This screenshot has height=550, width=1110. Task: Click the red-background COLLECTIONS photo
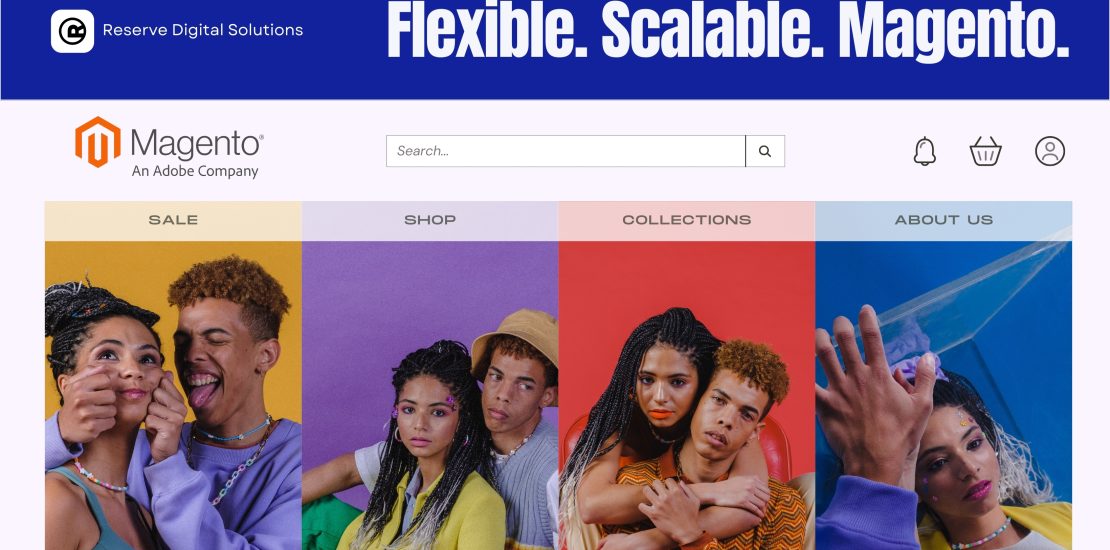click(x=687, y=395)
